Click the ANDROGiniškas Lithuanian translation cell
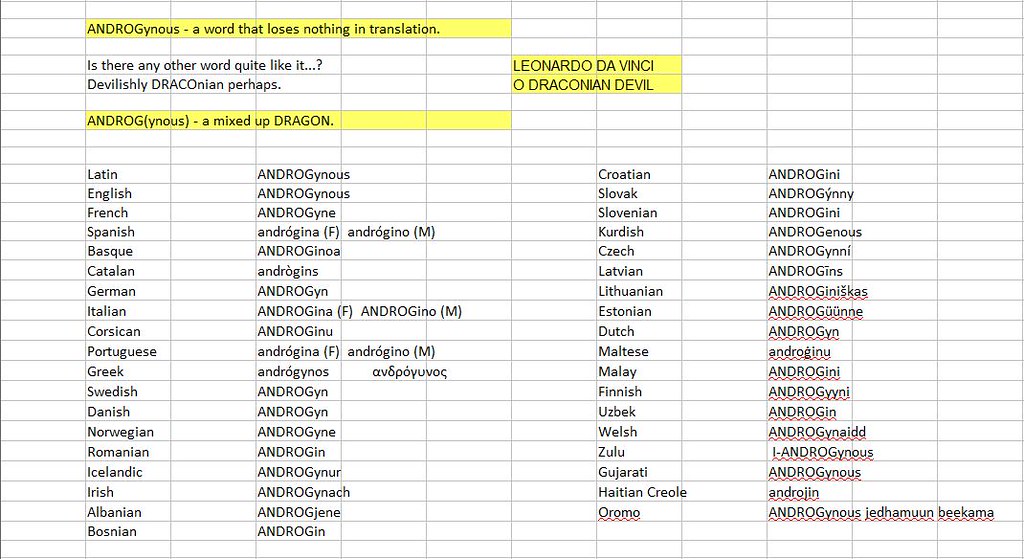This screenshot has width=1024, height=559. 817,292
